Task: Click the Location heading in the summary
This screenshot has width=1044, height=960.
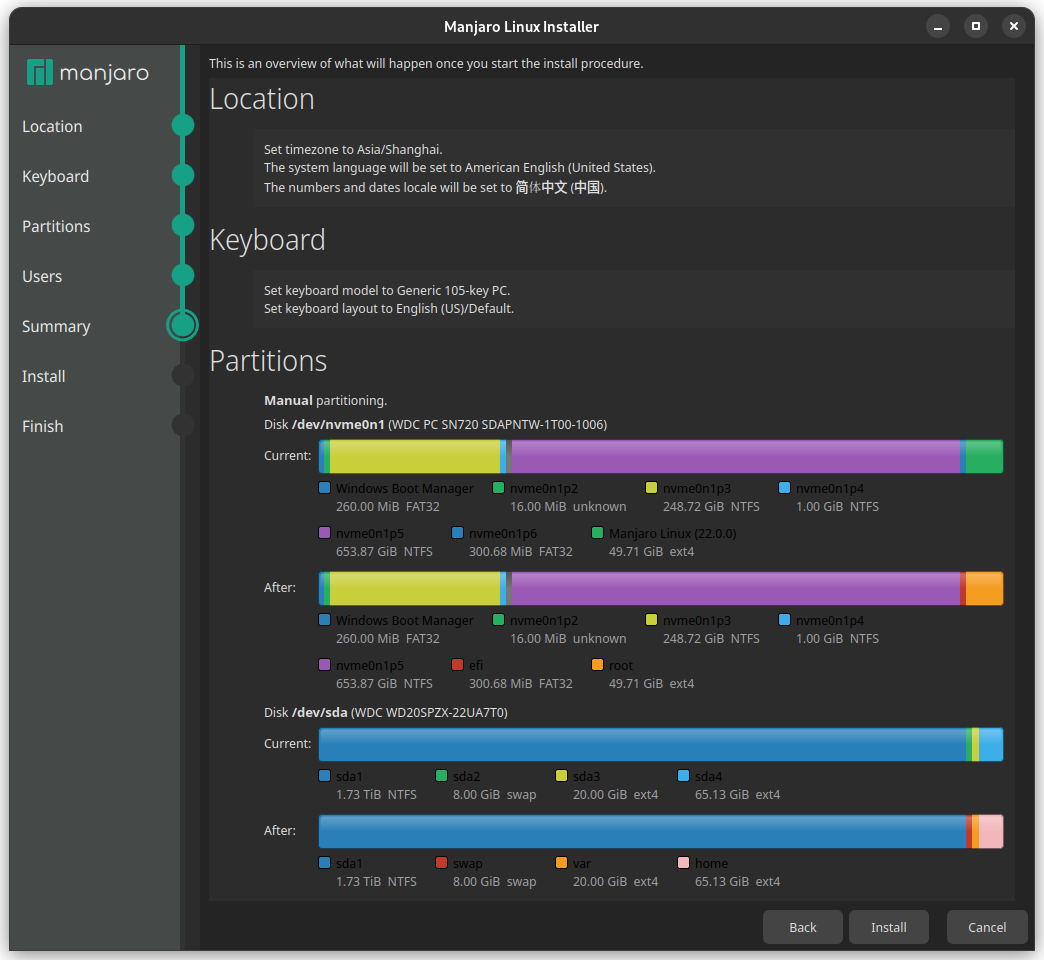Action: coord(262,99)
